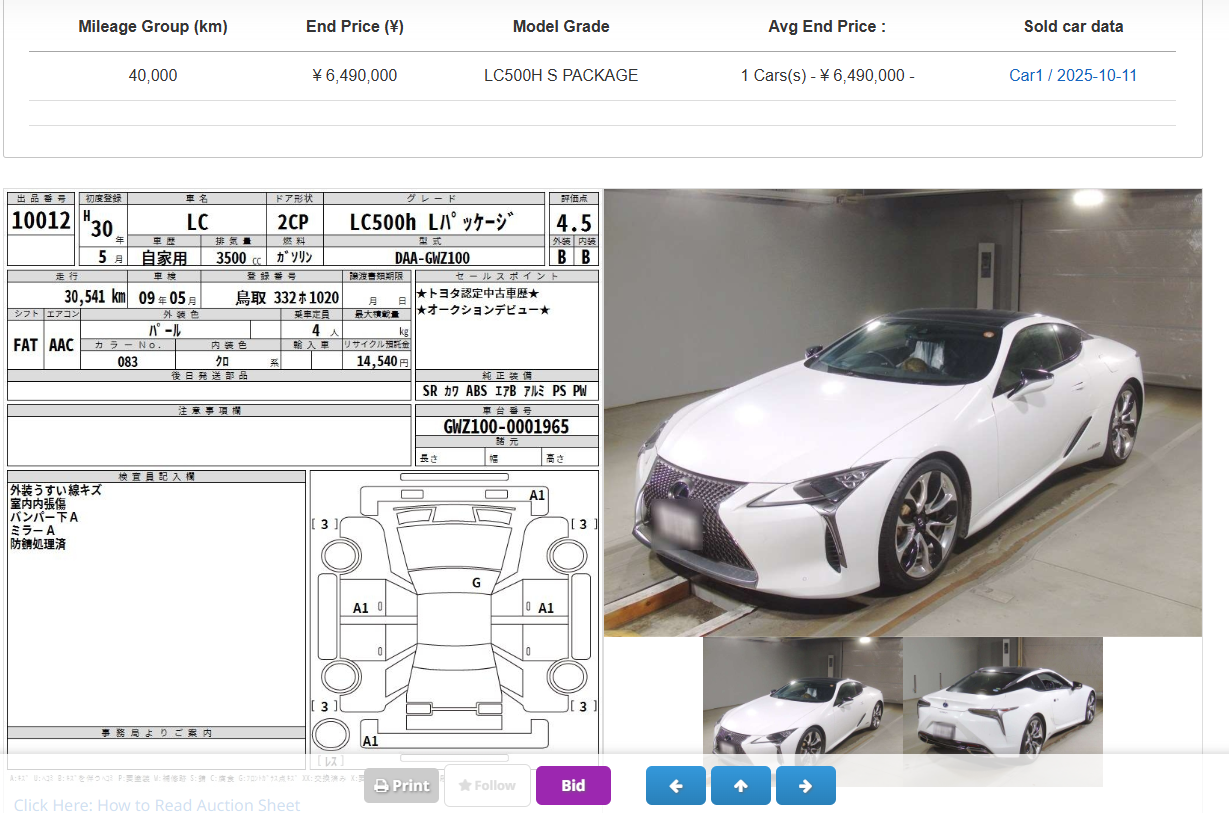Open the How to Read Auction Sheet link
Screen dimensions: 1229x813
[157, 805]
